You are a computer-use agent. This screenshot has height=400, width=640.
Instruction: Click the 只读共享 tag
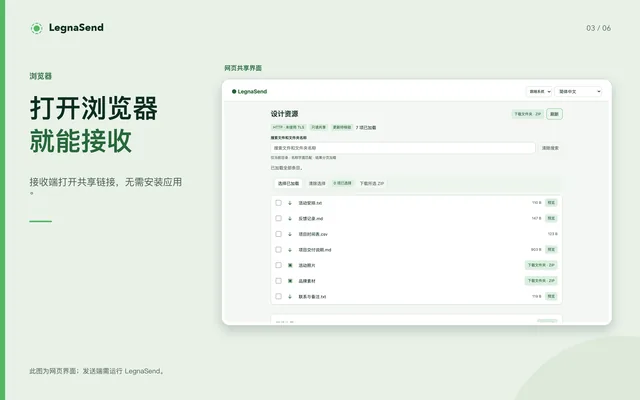[x=319, y=127]
